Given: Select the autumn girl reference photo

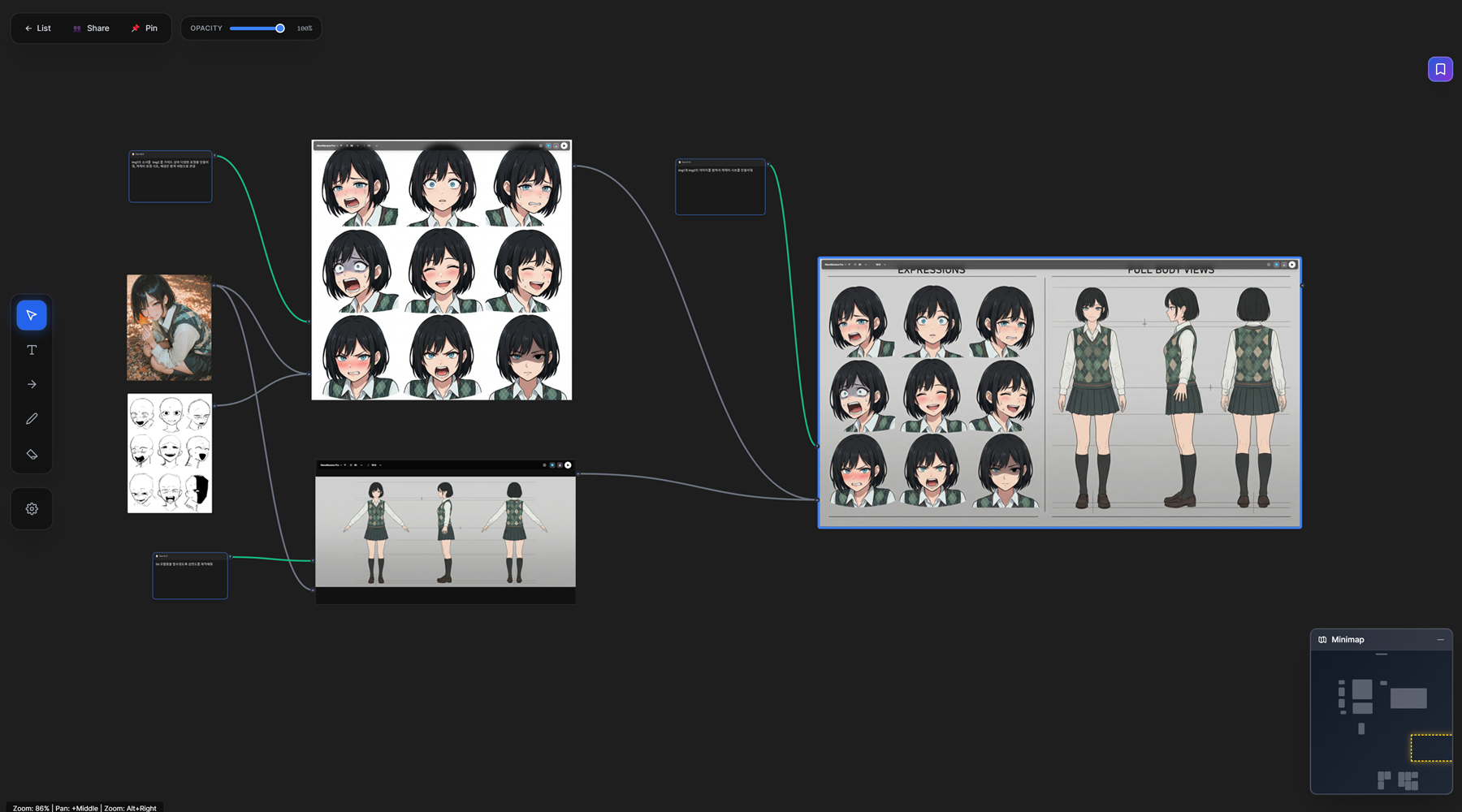Looking at the screenshot, I should (x=169, y=327).
